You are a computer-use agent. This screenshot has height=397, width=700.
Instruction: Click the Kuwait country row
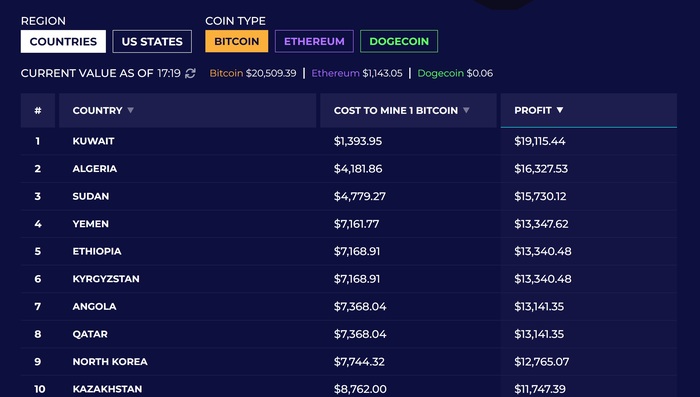coord(349,141)
